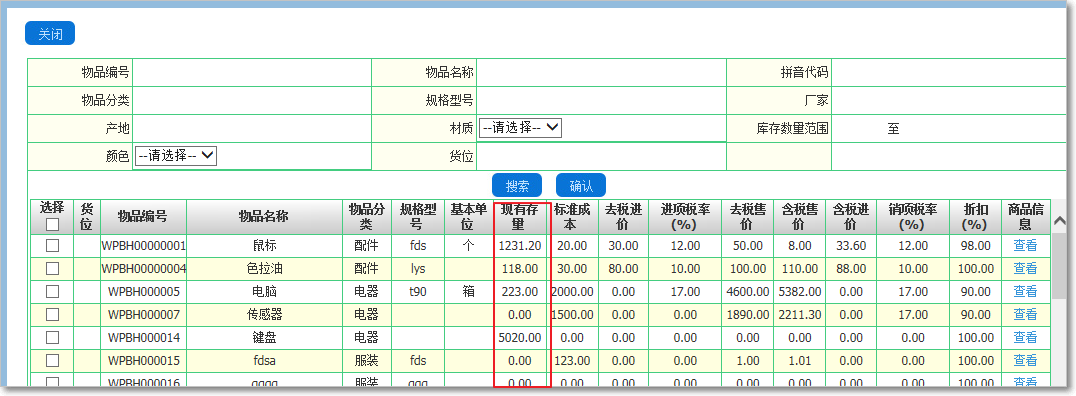The image size is (1076, 396).
Task: Click stock value 223.00
Action: [x=519, y=292]
